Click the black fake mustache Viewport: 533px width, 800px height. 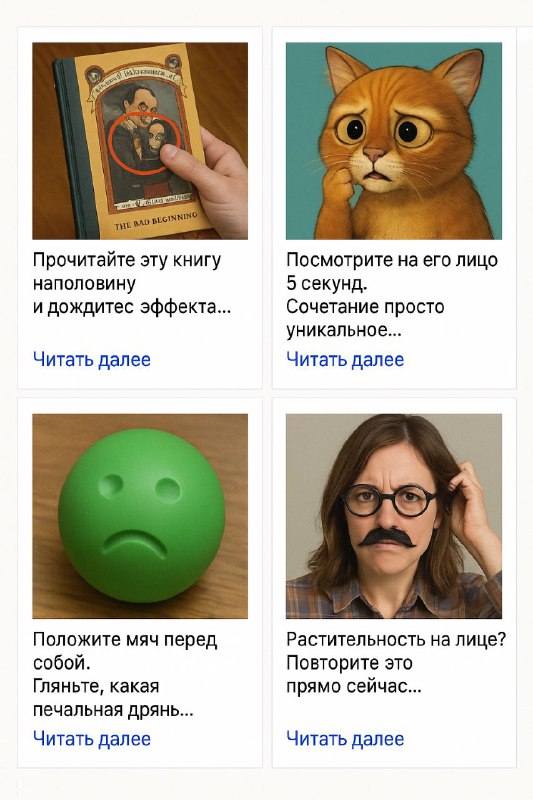click(387, 538)
